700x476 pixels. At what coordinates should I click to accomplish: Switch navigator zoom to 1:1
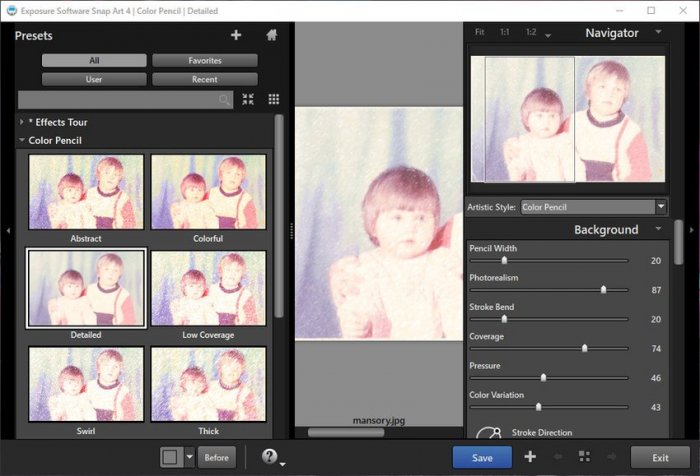click(505, 33)
